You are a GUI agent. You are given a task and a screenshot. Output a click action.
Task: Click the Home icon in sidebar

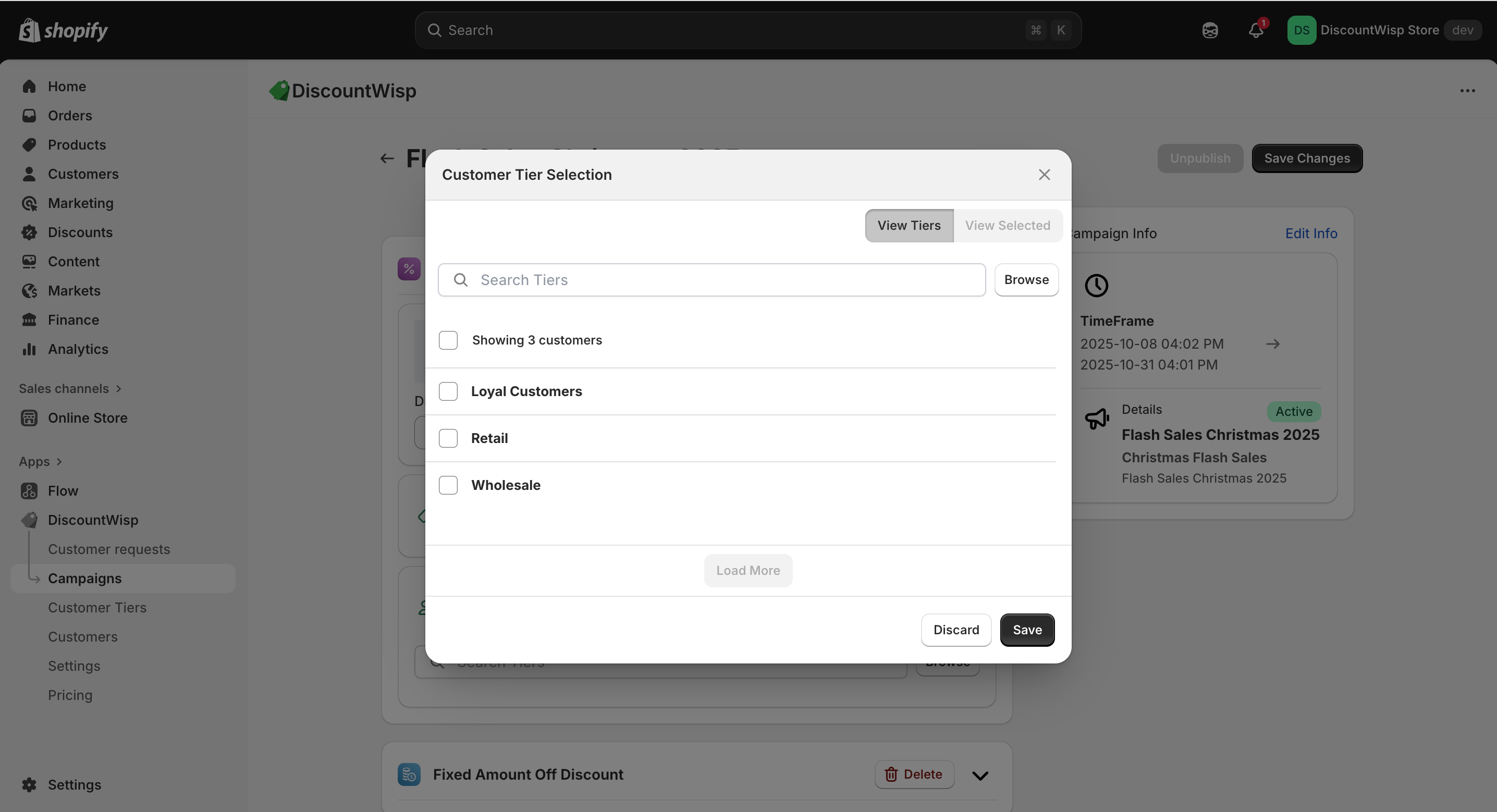[x=29, y=87]
